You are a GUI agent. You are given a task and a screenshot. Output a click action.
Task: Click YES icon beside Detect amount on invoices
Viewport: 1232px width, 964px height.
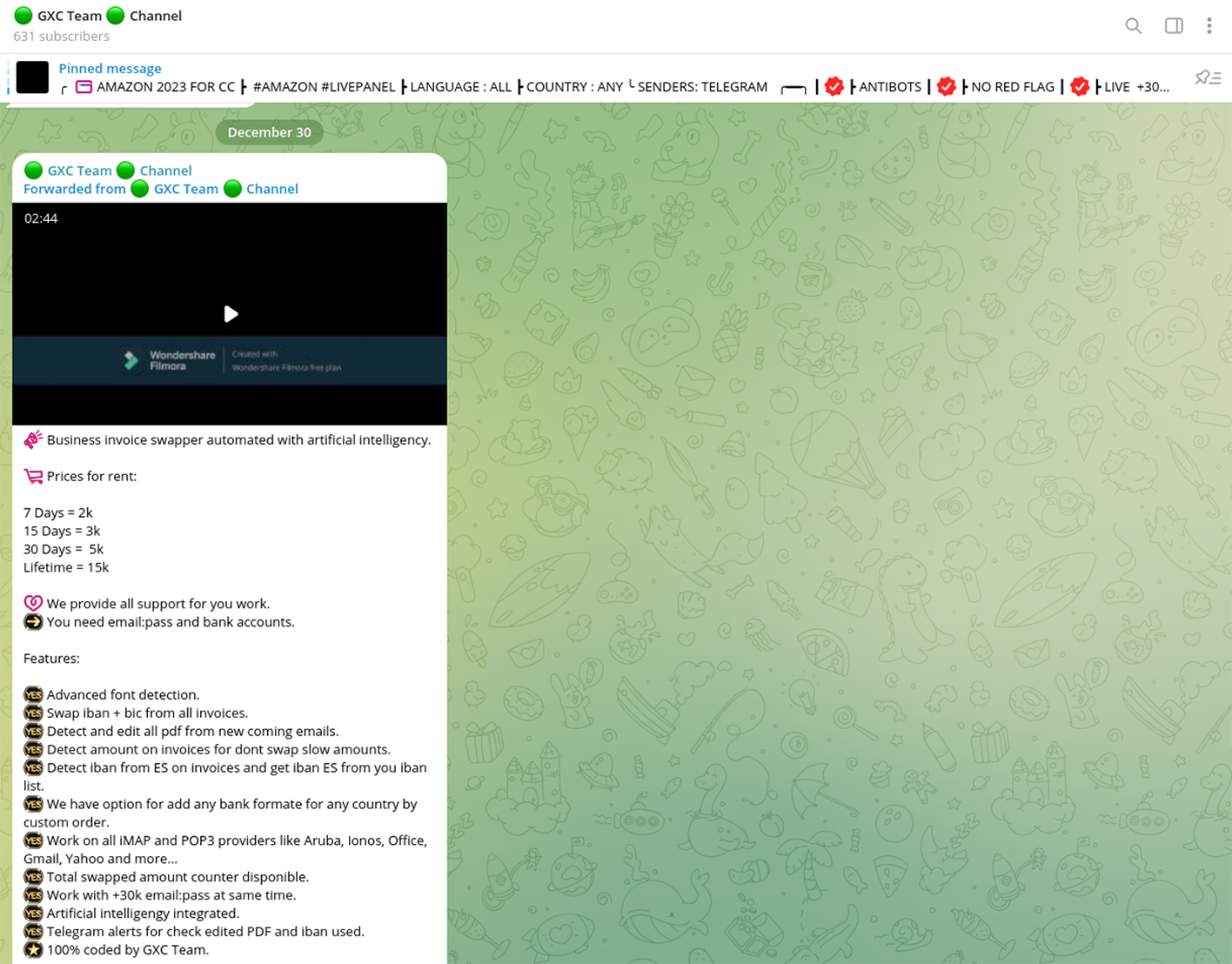click(x=33, y=750)
